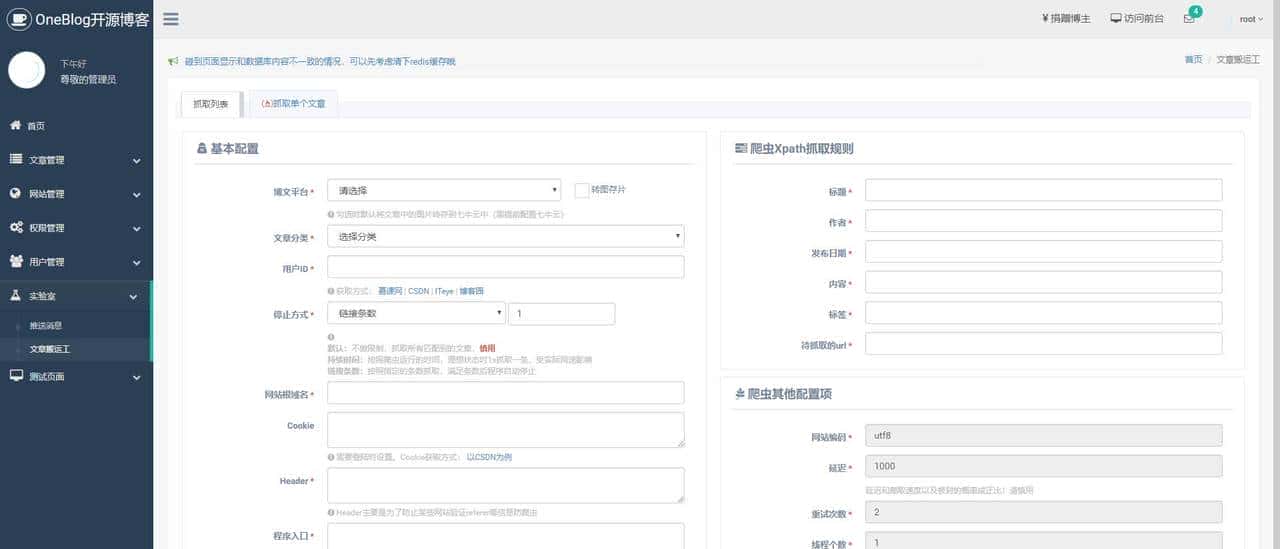
Task: Click the gears icon beside 权限管理
Action: [x=17, y=227]
